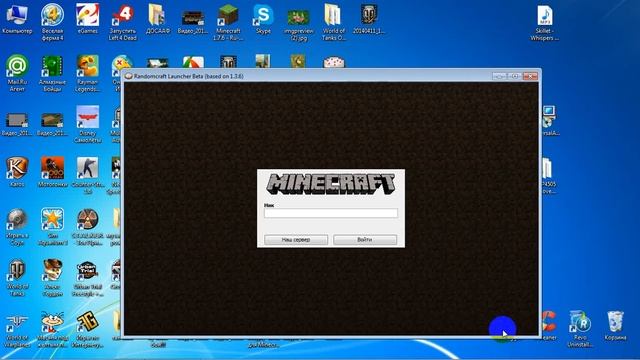Open S.T.A.L.K.E.R. radiation icon shortcut
The width and height of the screenshot is (640, 360).
(x=87, y=227)
